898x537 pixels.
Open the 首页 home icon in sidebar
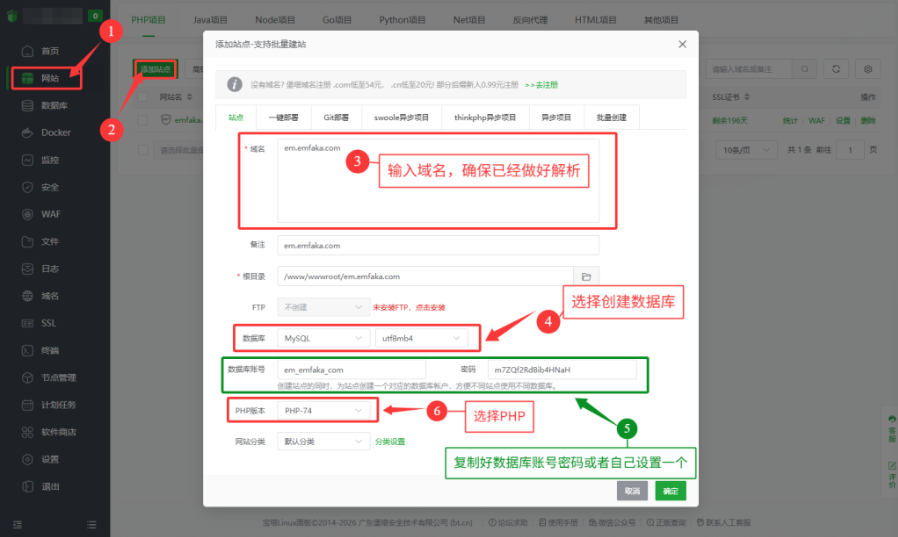click(27, 51)
